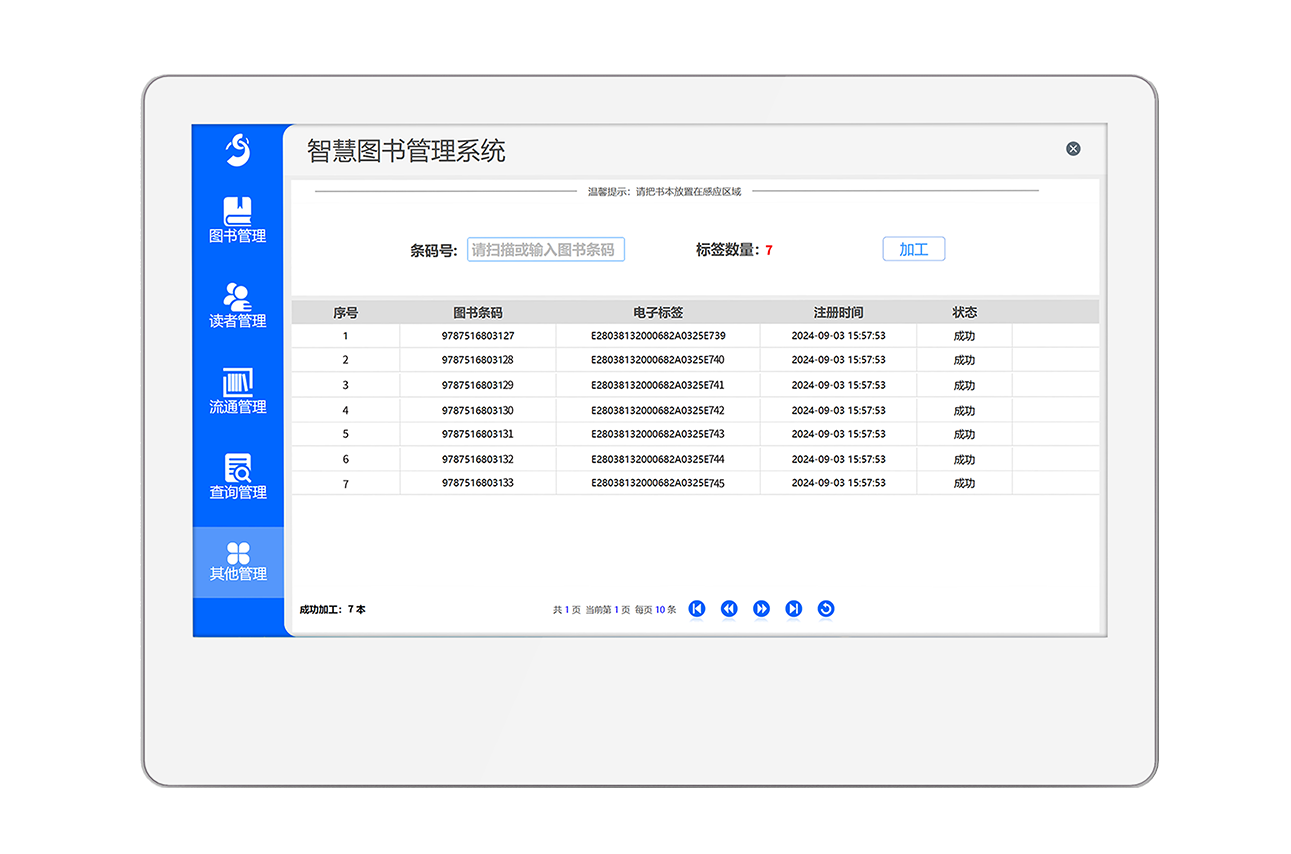The image size is (1291, 854).
Task: Open the 图书管理 menu entry
Action: point(237,236)
